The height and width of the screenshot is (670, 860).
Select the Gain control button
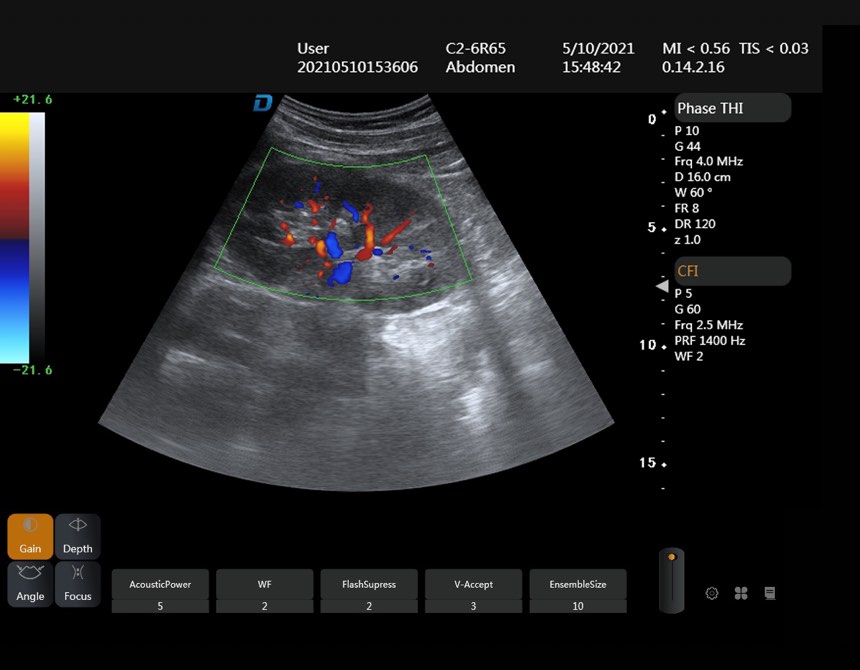[30, 536]
